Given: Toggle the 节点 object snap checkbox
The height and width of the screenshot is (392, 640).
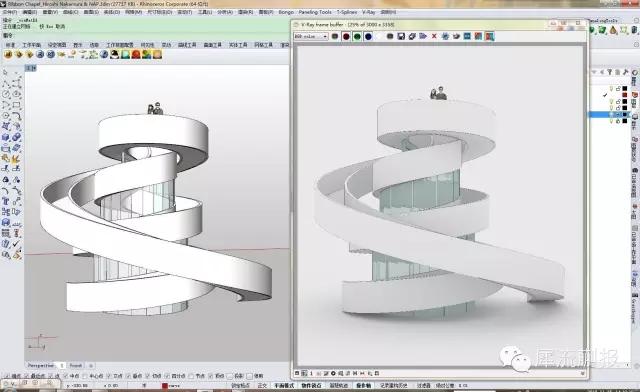Looking at the screenshot, I should pos(191,376).
